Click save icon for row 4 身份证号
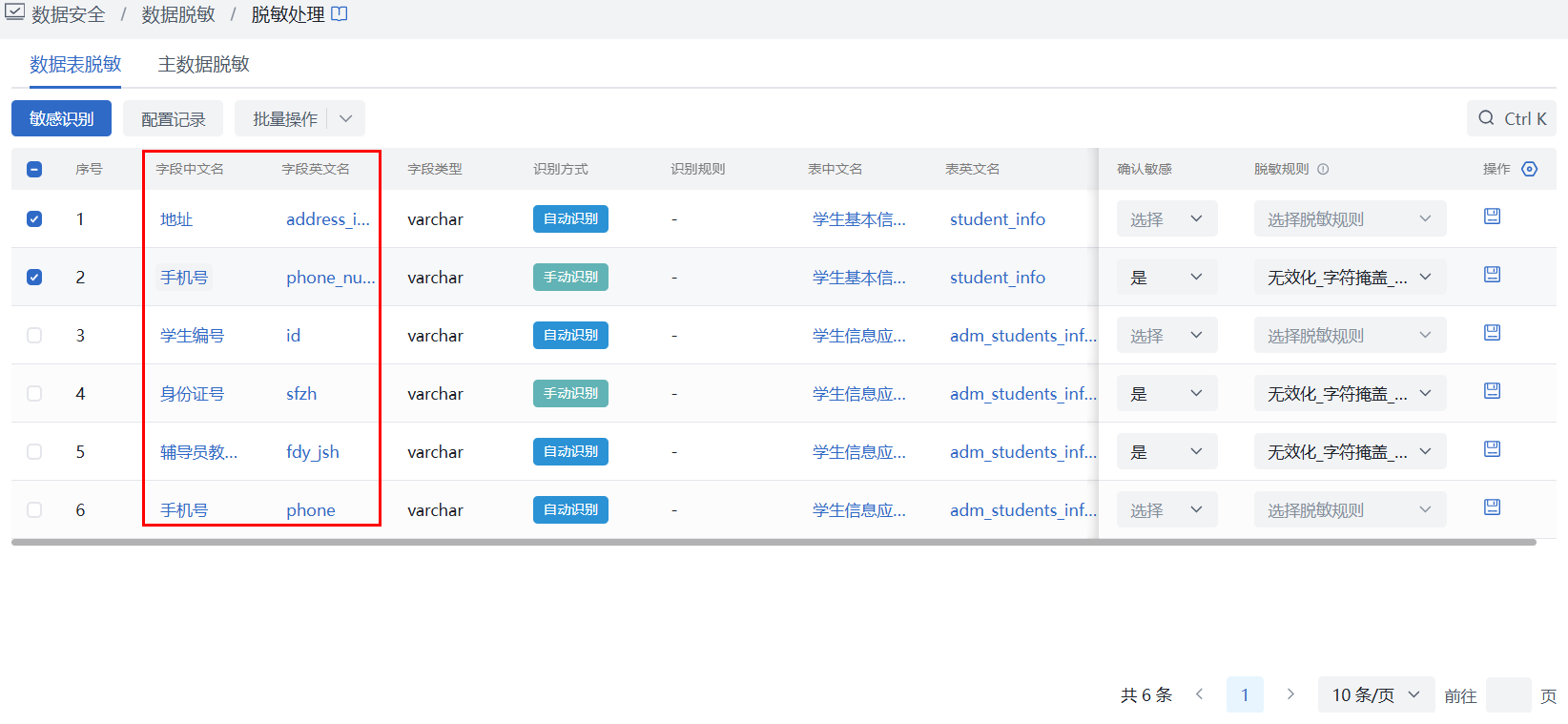The width and height of the screenshot is (1568, 724). click(1493, 391)
